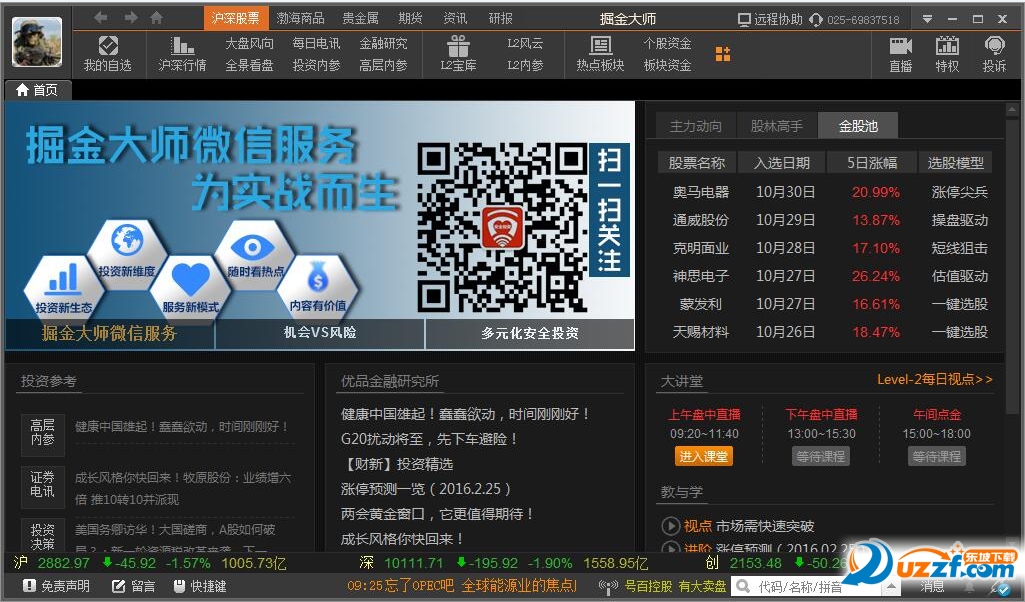Click the 快捷键 shortcut keys icon
The height and width of the screenshot is (602, 1025).
[x=179, y=586]
